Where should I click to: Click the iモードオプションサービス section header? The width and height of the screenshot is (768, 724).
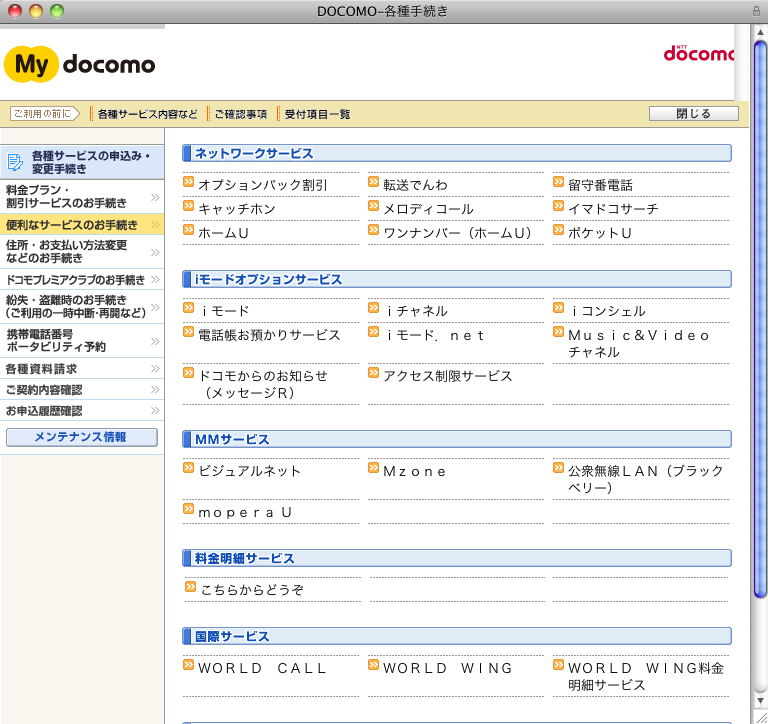click(x=457, y=279)
